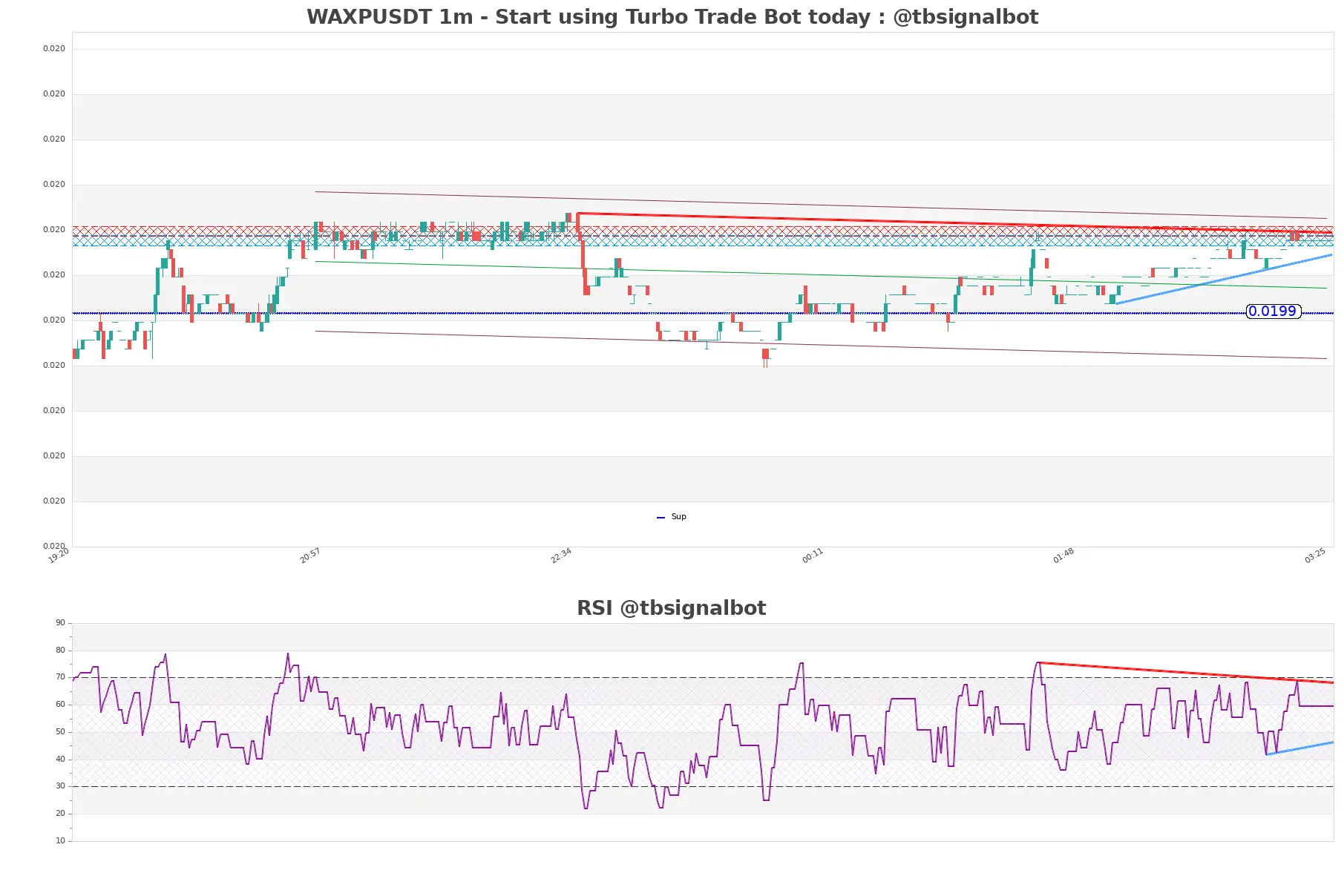
Task: Click the RSI 90 axis label
Action: click(x=60, y=623)
